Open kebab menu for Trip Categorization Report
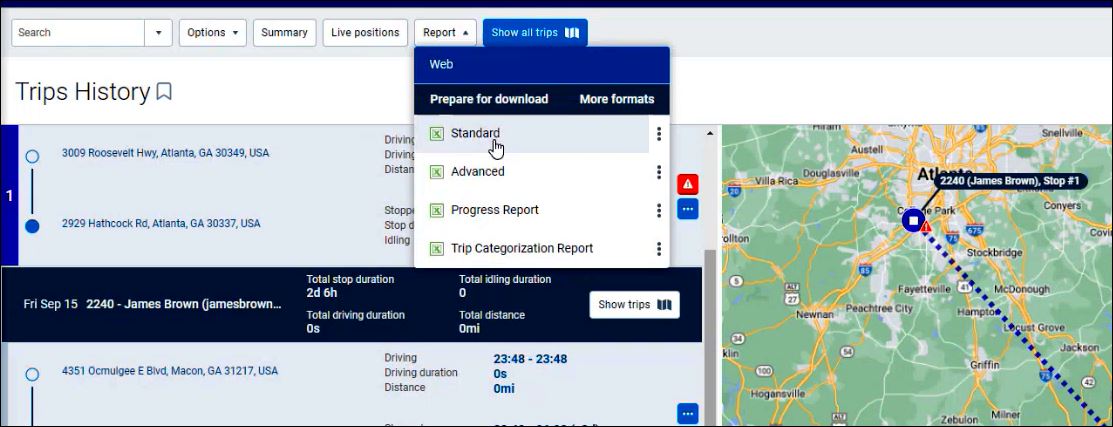 pyautogui.click(x=658, y=249)
